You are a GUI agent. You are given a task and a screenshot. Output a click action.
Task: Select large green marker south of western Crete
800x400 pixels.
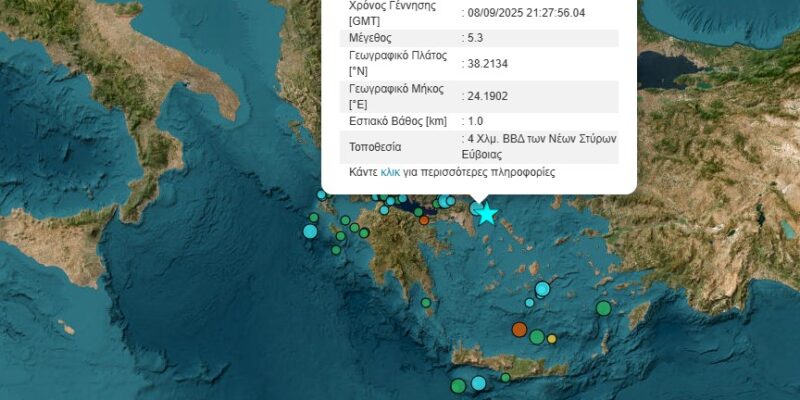pyautogui.click(x=458, y=385)
